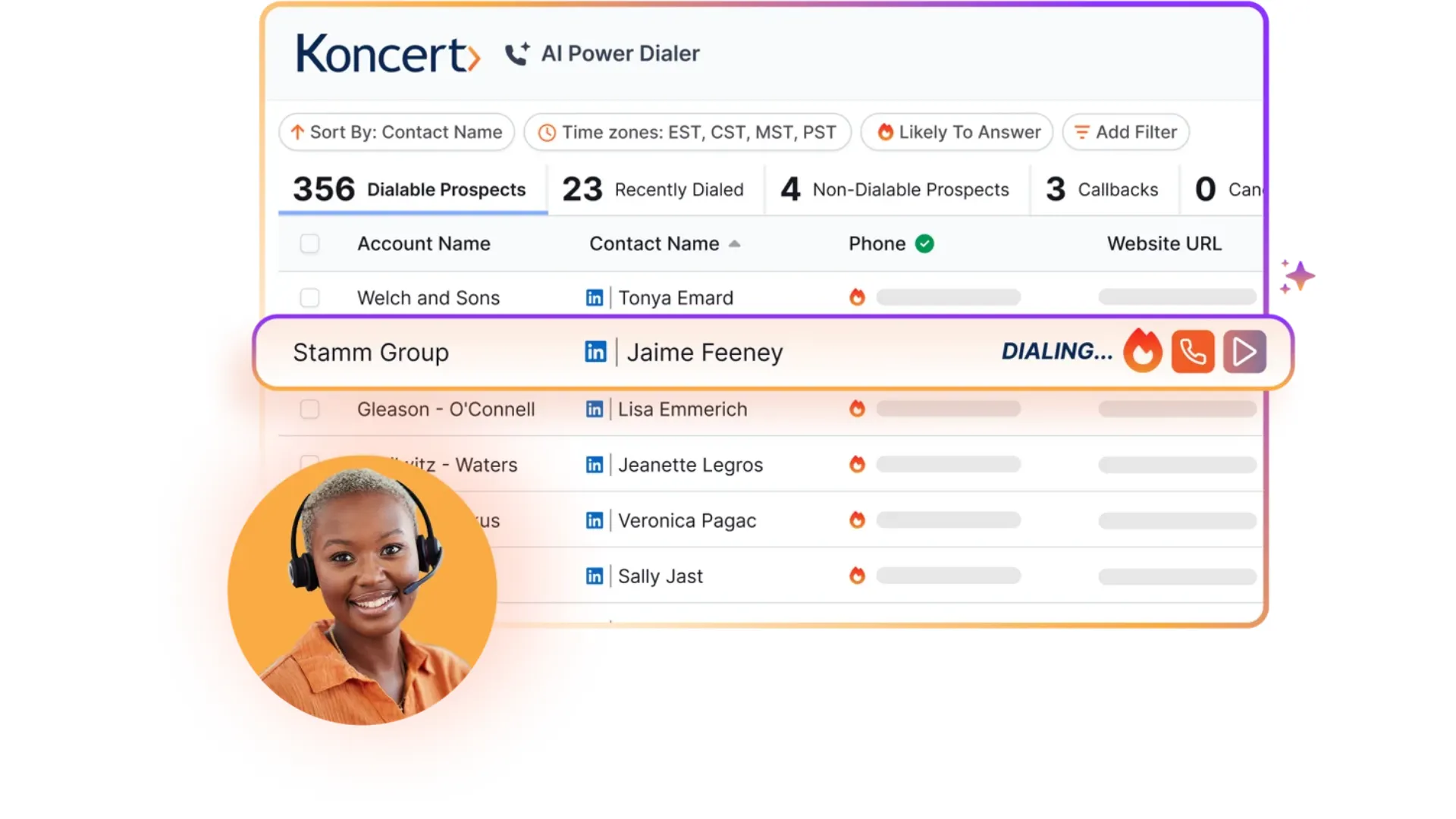
Task: Click the Stamm Group account name
Action: (371, 353)
